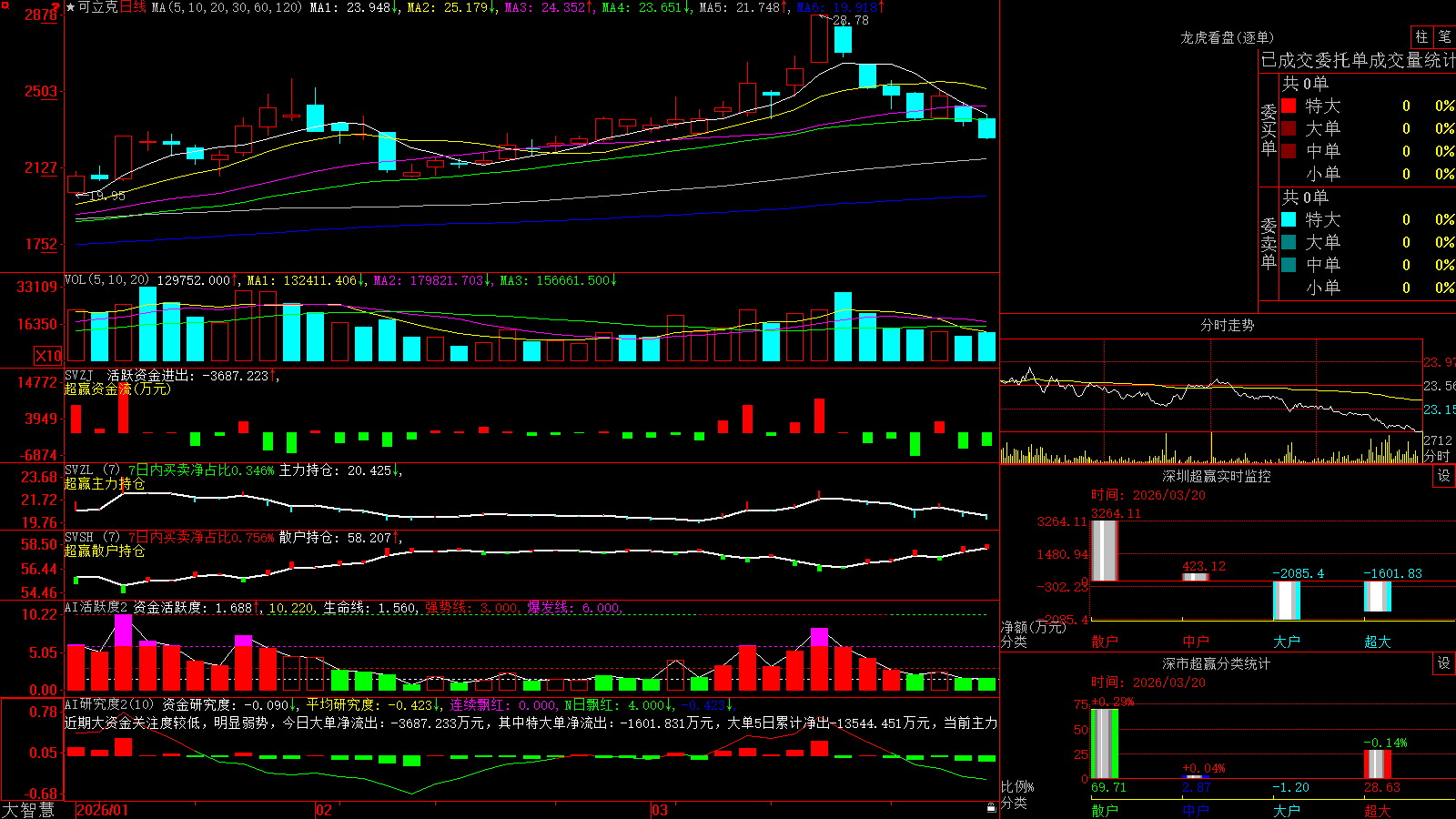
Task: Click the 时间: 2026/03/20 label in 深圳超赢实时监控
Action: [1148, 495]
